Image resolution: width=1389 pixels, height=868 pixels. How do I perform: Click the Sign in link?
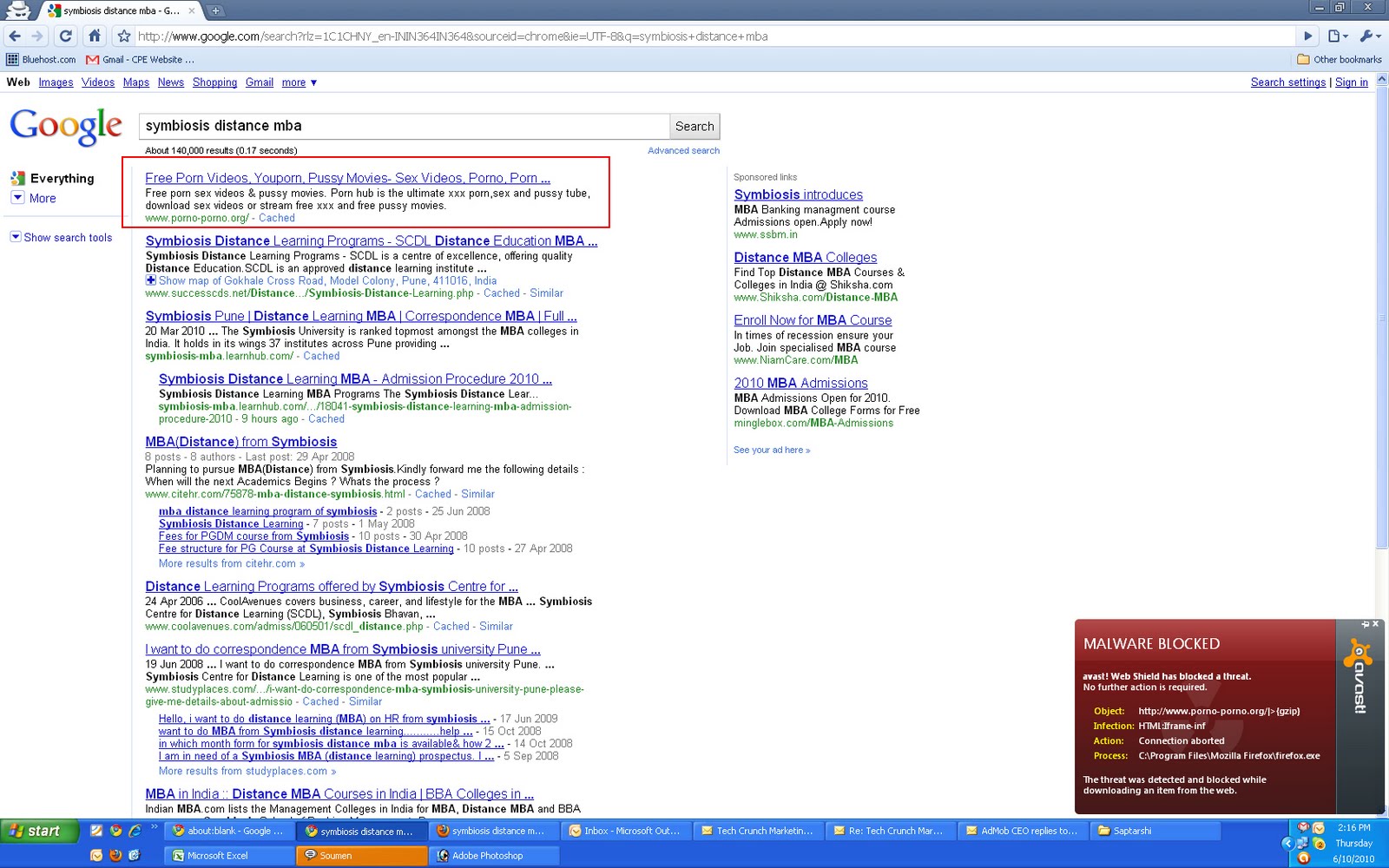pyautogui.click(x=1352, y=82)
